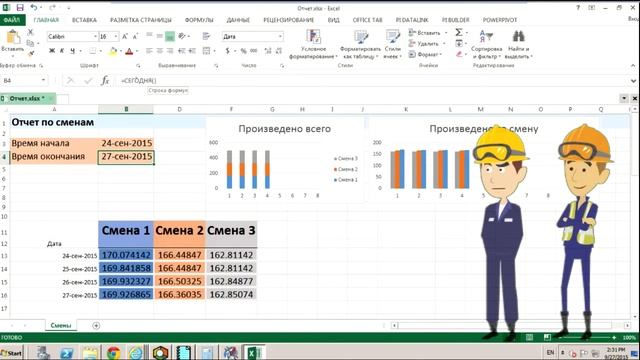Toggle Italic (К) formatting
The image size is (640, 360).
pyautogui.click(x=62, y=51)
